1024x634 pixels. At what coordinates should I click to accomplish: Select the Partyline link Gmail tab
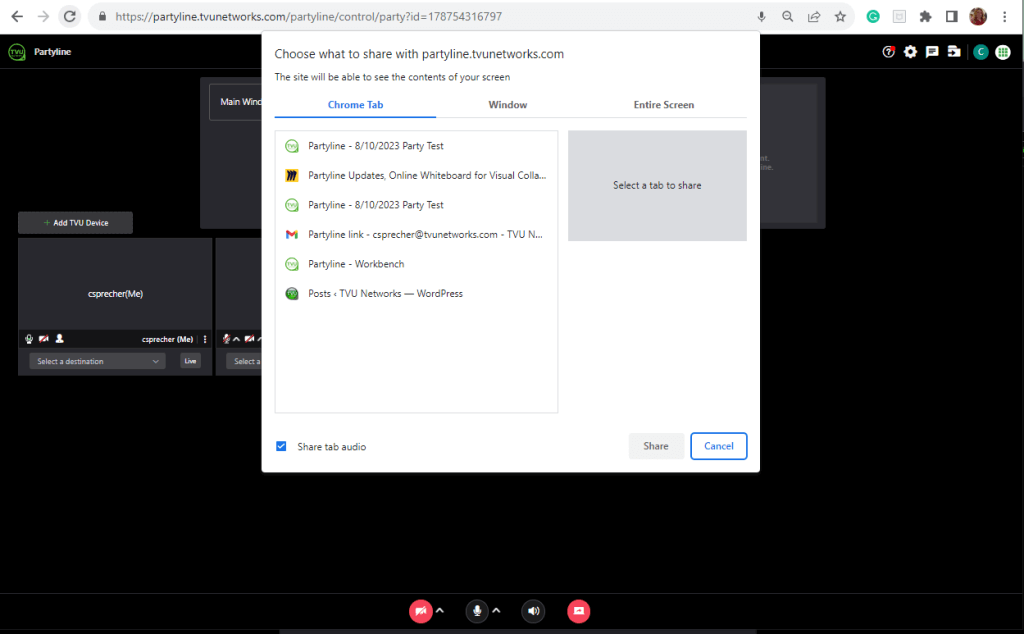(417, 234)
